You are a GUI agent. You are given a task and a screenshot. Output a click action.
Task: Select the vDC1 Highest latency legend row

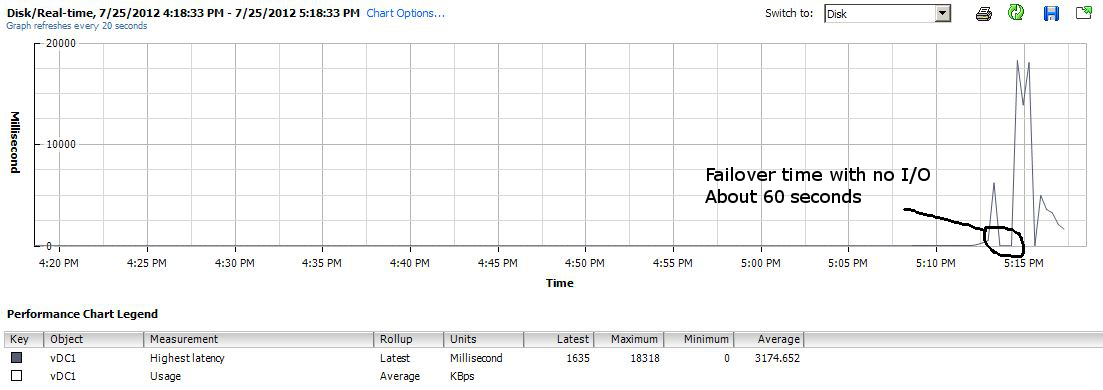coord(404,358)
